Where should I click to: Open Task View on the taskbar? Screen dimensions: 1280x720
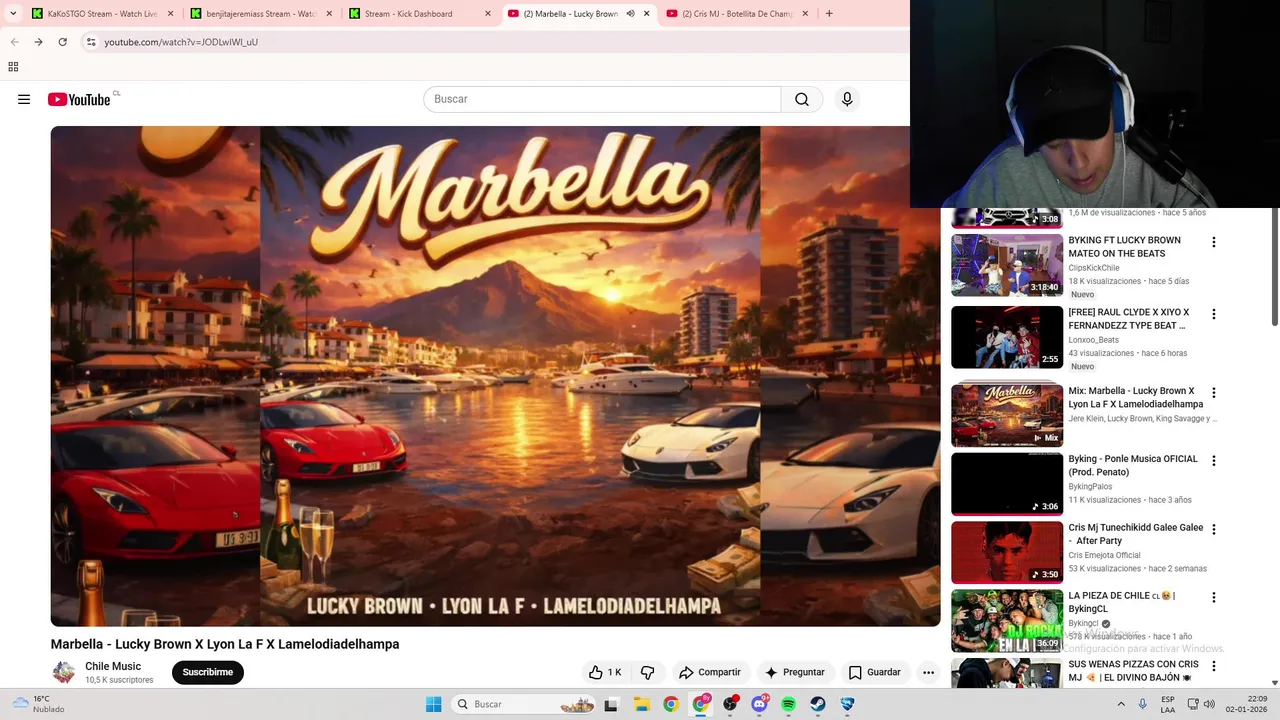click(x=611, y=704)
